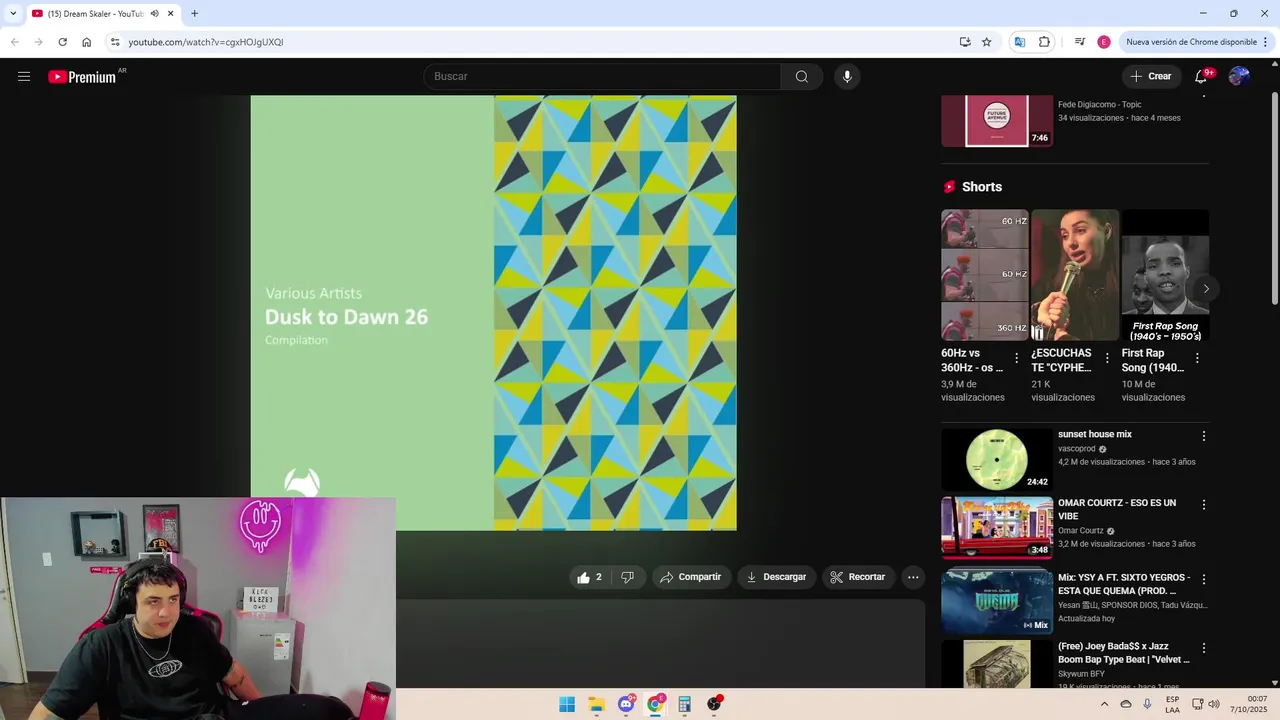Image resolution: width=1280 pixels, height=720 pixels.
Task: Open the 60Hz vs 360Hz short
Action: [x=984, y=275]
